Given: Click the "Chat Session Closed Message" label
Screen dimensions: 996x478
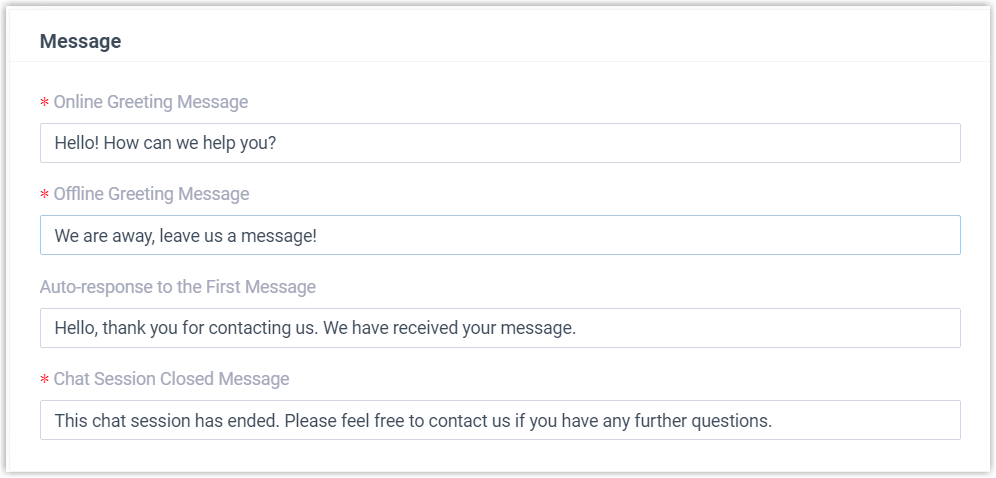Looking at the screenshot, I should (x=171, y=379).
